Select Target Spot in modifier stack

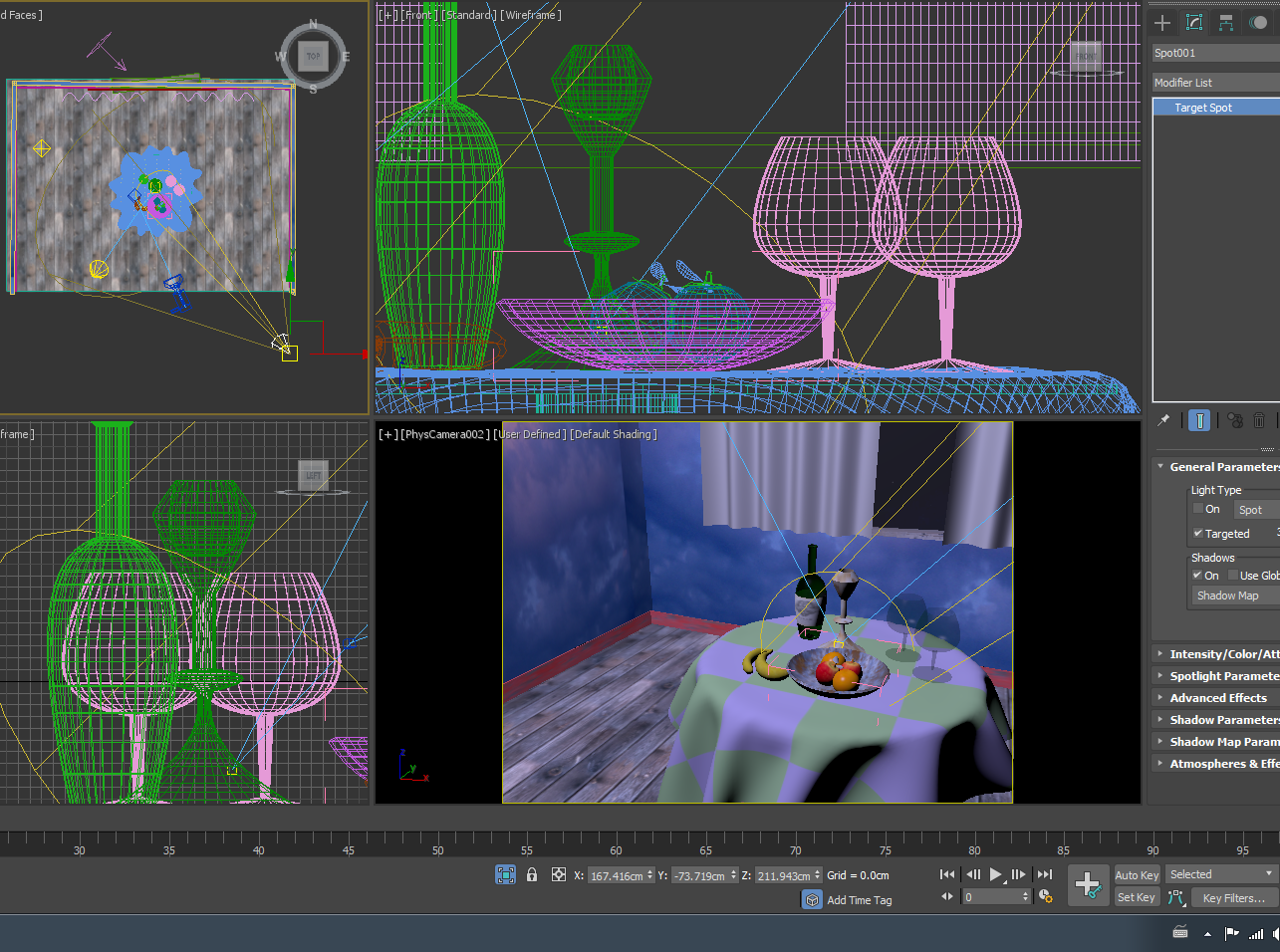[x=1203, y=108]
